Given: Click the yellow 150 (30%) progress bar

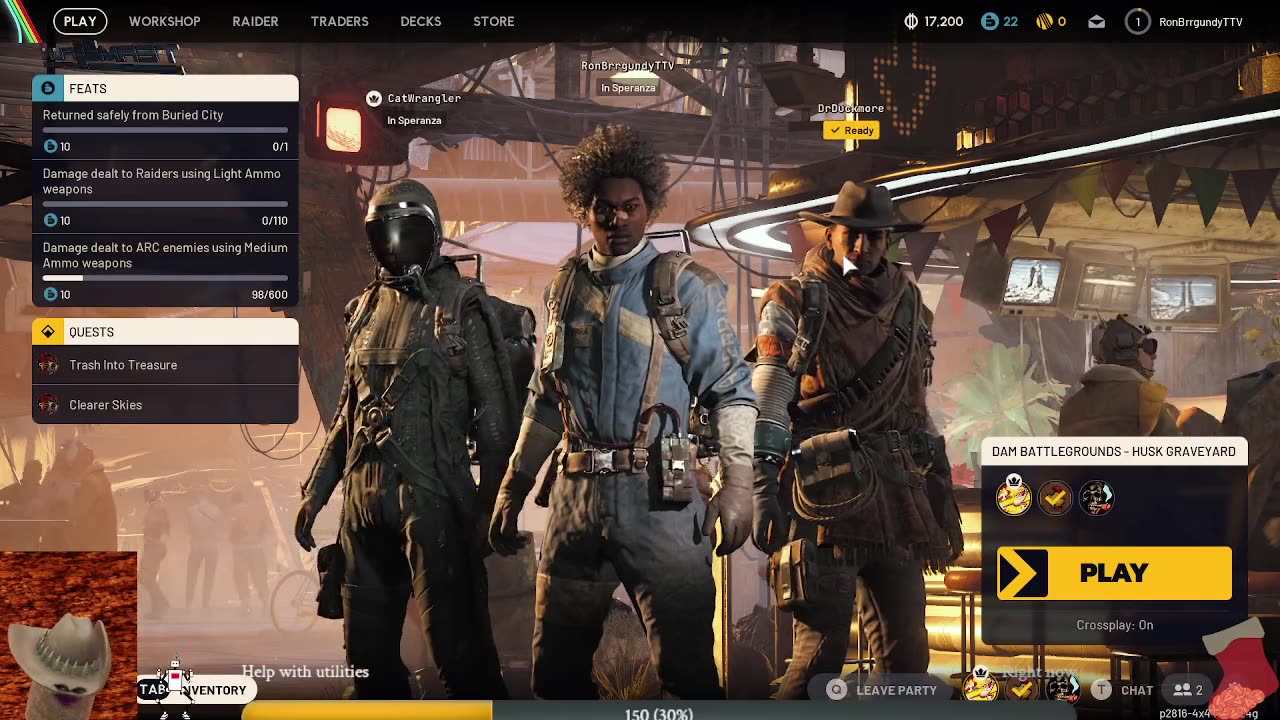Looking at the screenshot, I should [x=367, y=712].
